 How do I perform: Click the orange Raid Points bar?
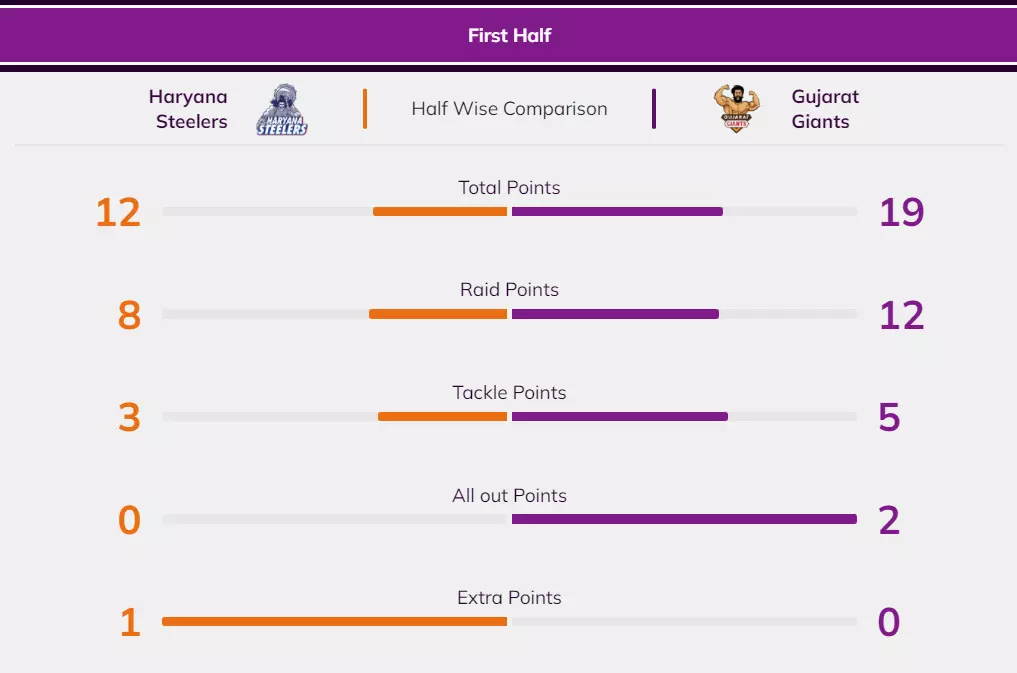[438, 314]
